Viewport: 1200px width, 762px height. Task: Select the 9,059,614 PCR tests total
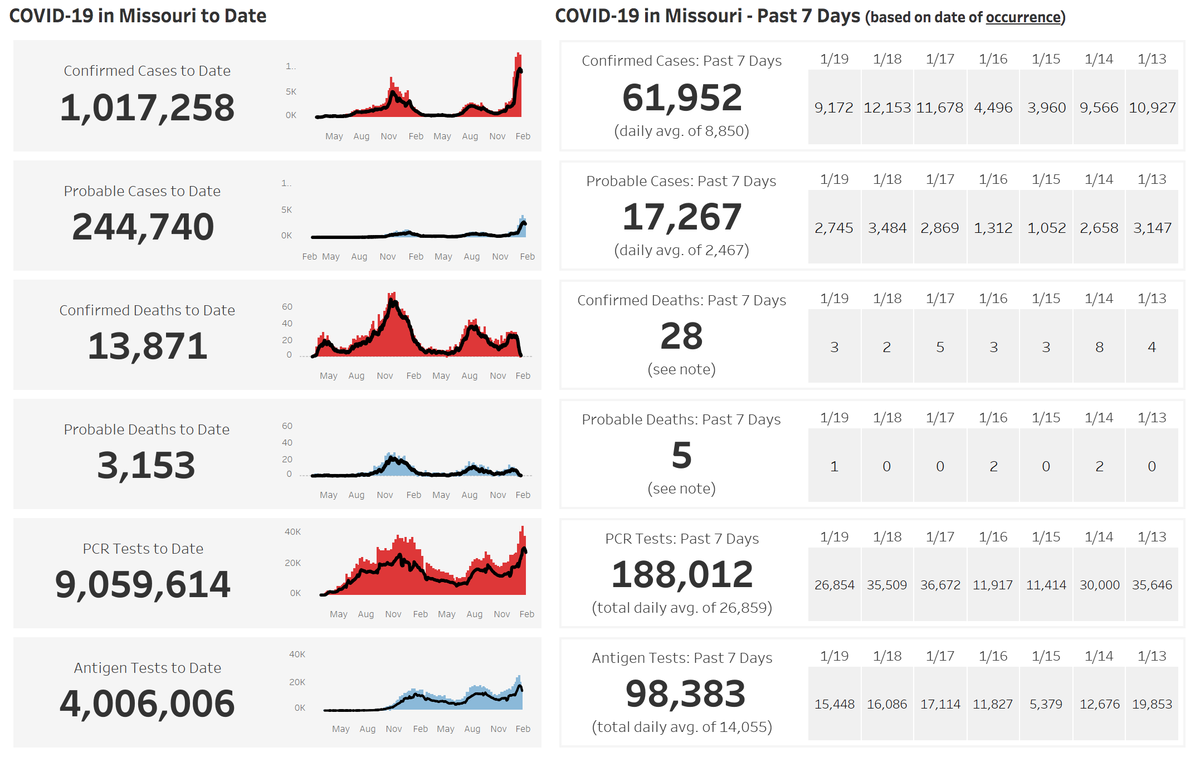pos(143,585)
